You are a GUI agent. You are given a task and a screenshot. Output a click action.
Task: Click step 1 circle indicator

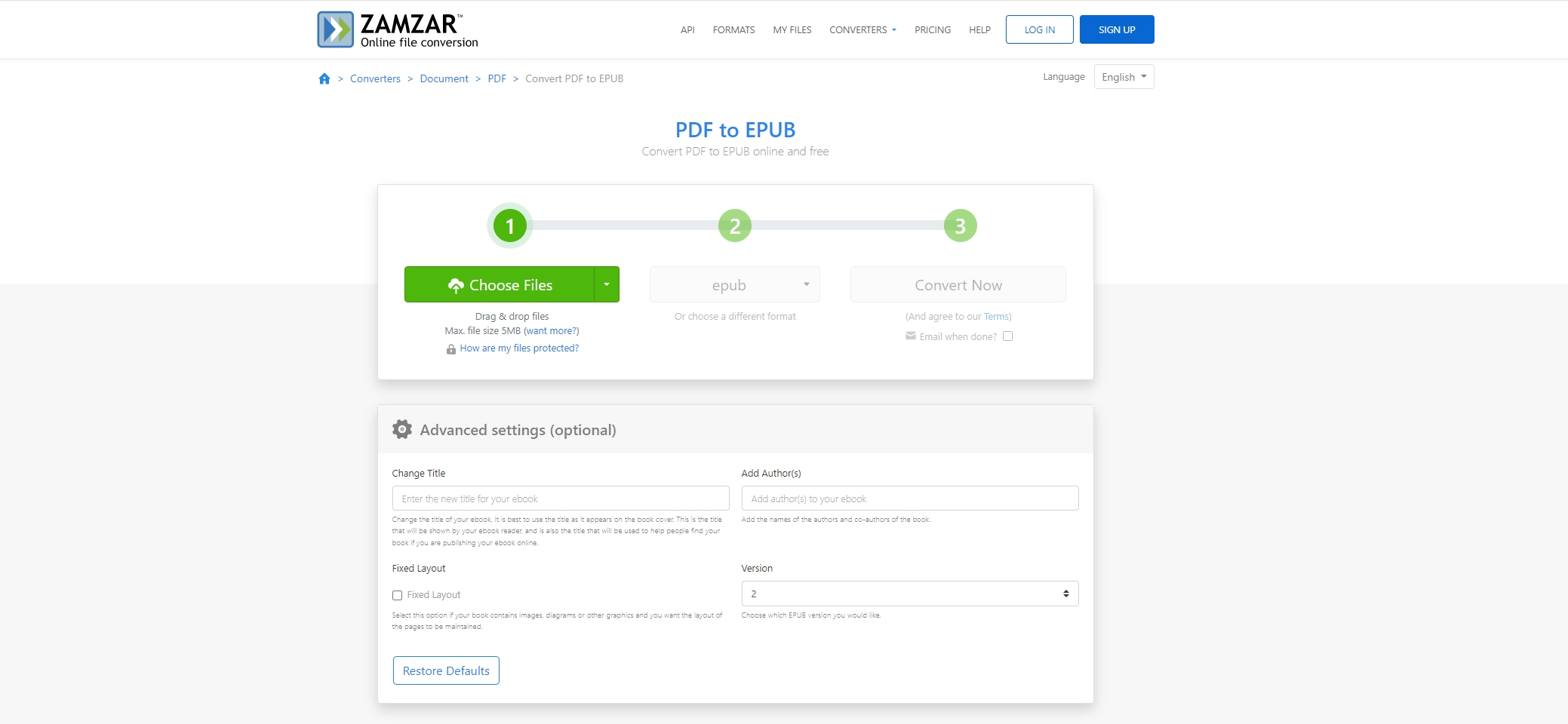(510, 225)
